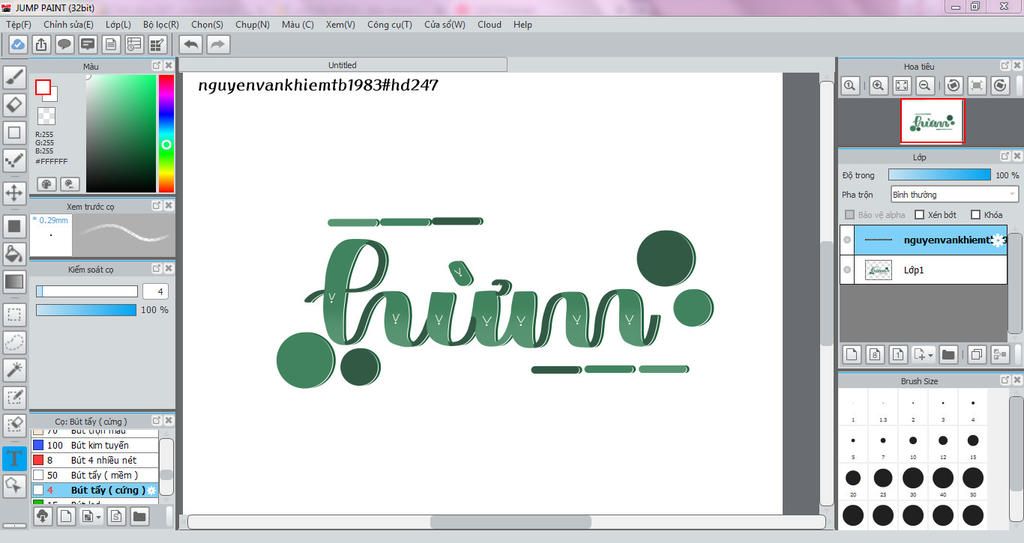This screenshot has width=1024, height=543.
Task: Click the layer folder icon in Layer panel
Action: click(948, 354)
